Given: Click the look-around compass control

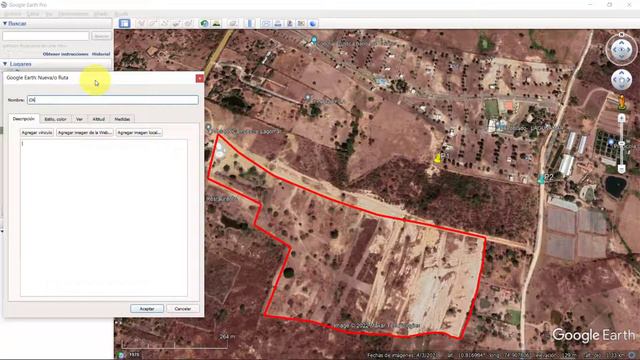Looking at the screenshot, I should [621, 50].
